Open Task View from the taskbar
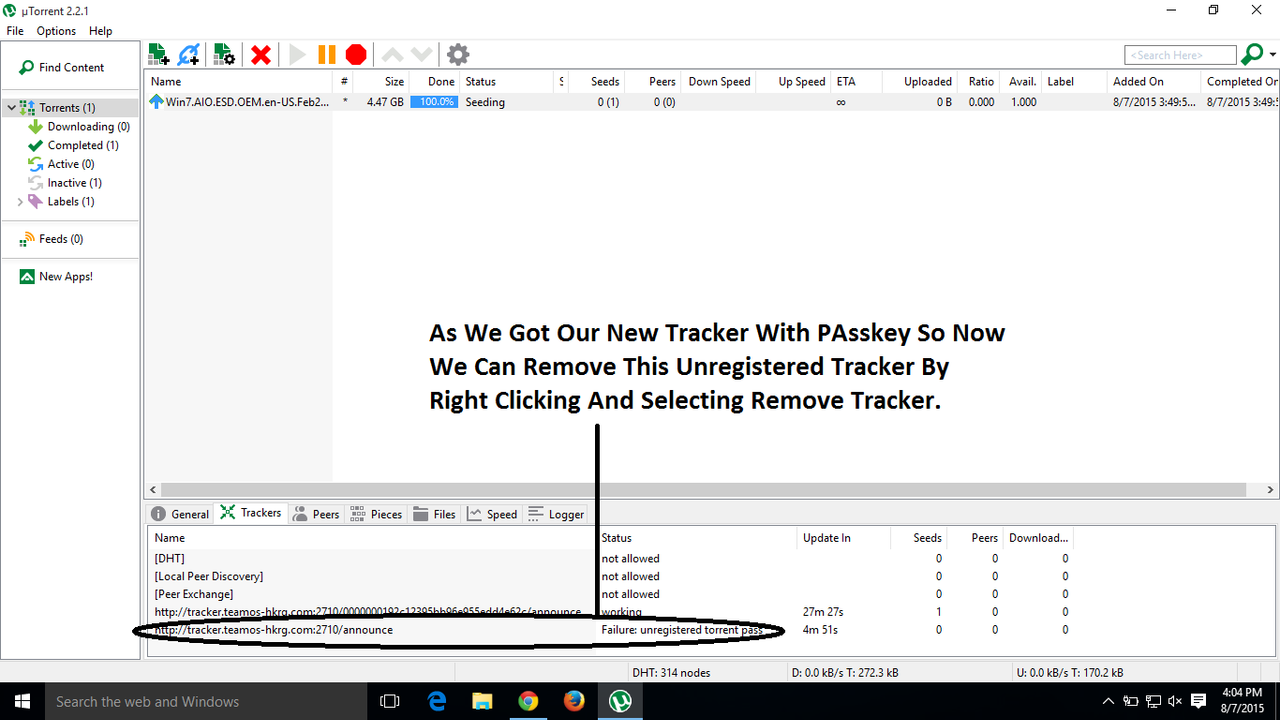The height and width of the screenshot is (720, 1280). coord(391,701)
